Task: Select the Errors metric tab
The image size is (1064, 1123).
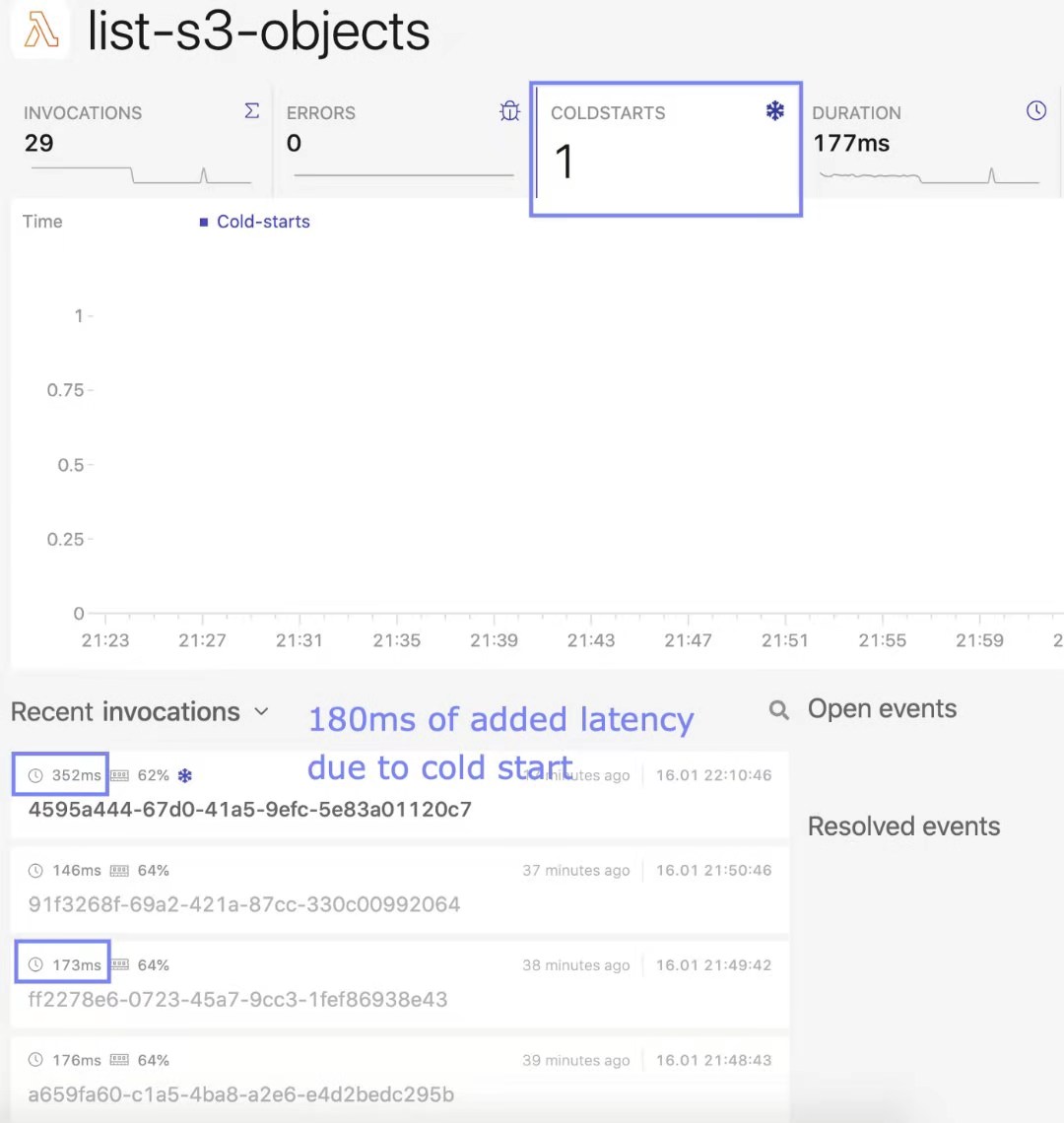Action: (401, 140)
